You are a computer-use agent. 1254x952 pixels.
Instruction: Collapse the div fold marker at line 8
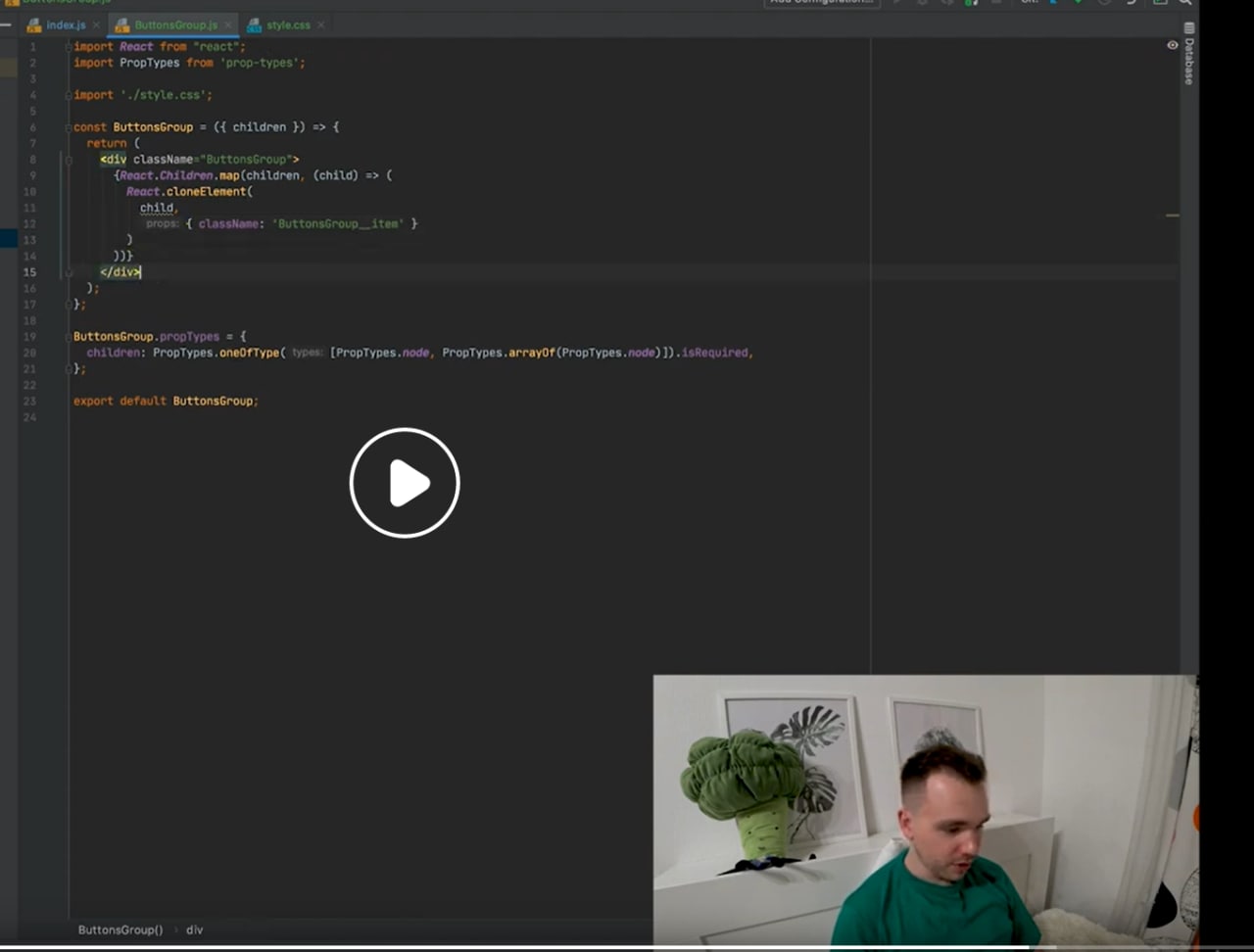tap(69, 160)
